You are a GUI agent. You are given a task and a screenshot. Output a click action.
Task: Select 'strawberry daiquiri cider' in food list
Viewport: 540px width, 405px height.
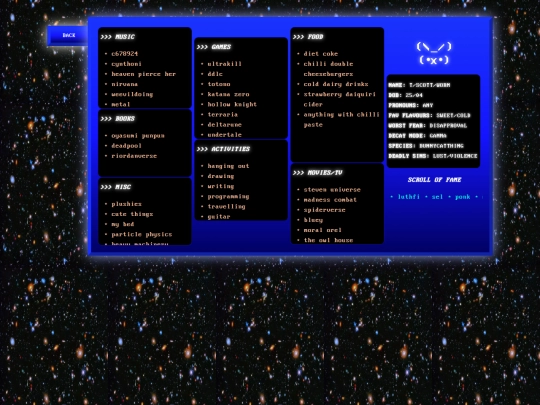pos(340,99)
